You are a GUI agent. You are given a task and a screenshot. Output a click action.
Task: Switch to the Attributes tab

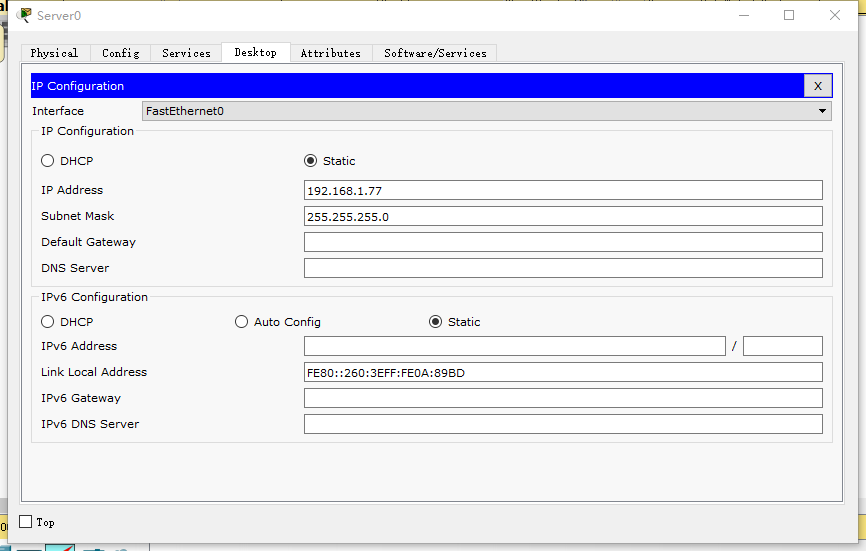(x=331, y=53)
